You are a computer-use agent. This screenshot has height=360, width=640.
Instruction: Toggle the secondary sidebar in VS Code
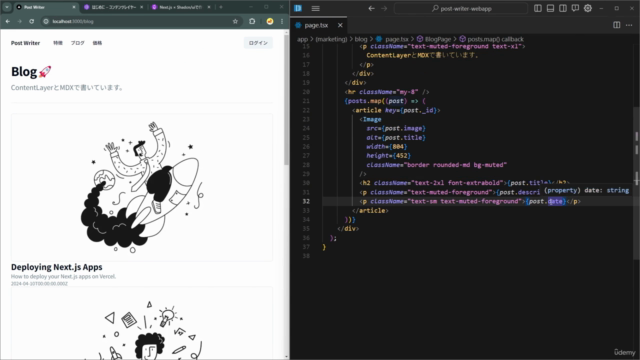pos(563,8)
